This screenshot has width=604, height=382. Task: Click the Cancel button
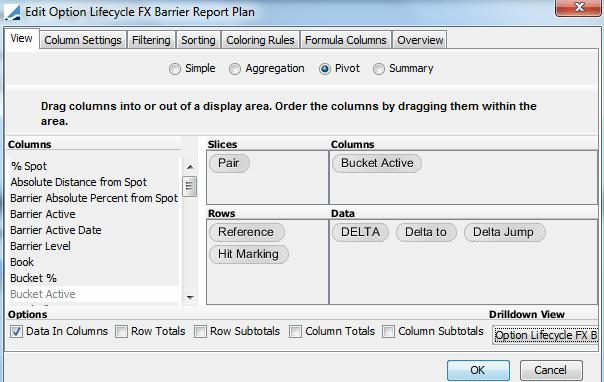pos(551,370)
